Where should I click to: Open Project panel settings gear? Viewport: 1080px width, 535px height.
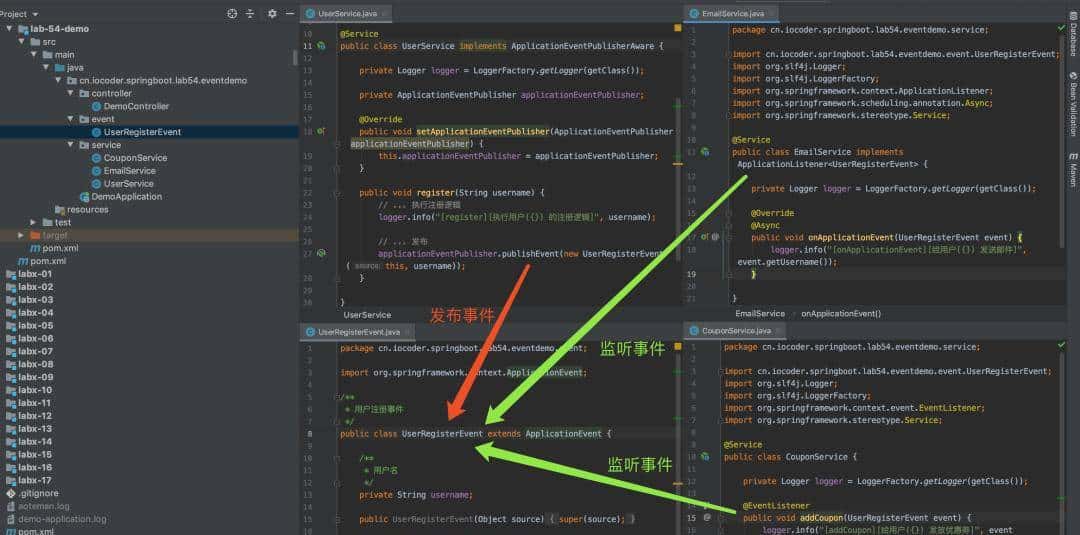tap(272, 14)
